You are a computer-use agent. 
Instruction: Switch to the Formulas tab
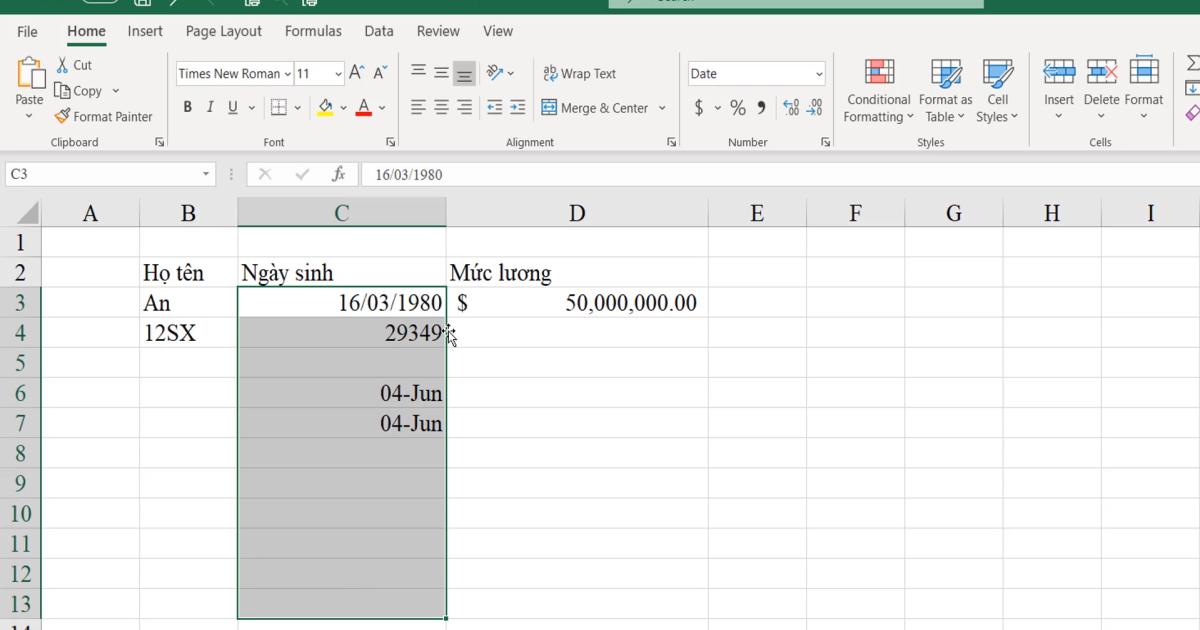[313, 31]
